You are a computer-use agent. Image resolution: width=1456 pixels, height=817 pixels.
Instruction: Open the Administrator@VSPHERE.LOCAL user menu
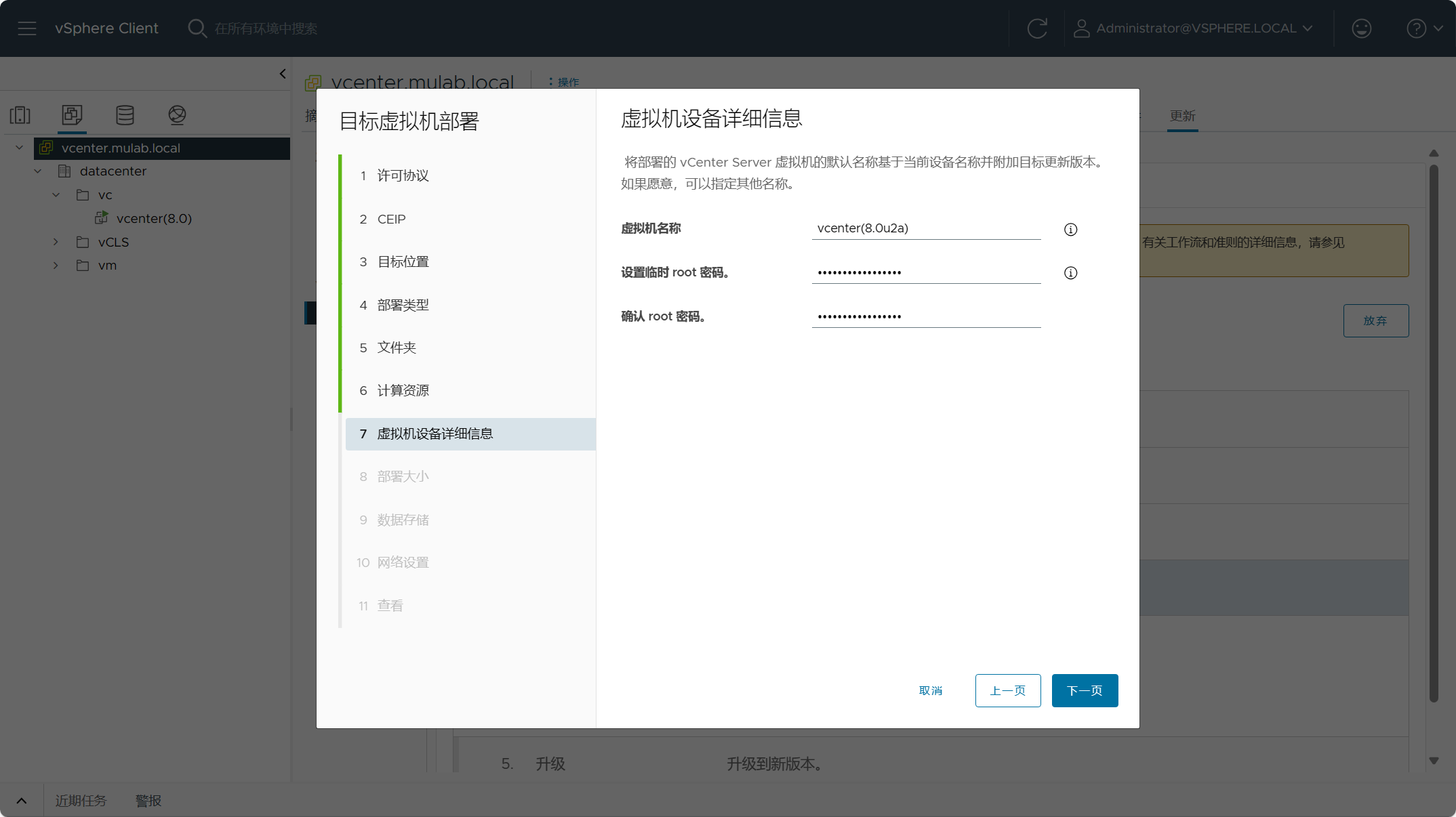pos(1193,28)
